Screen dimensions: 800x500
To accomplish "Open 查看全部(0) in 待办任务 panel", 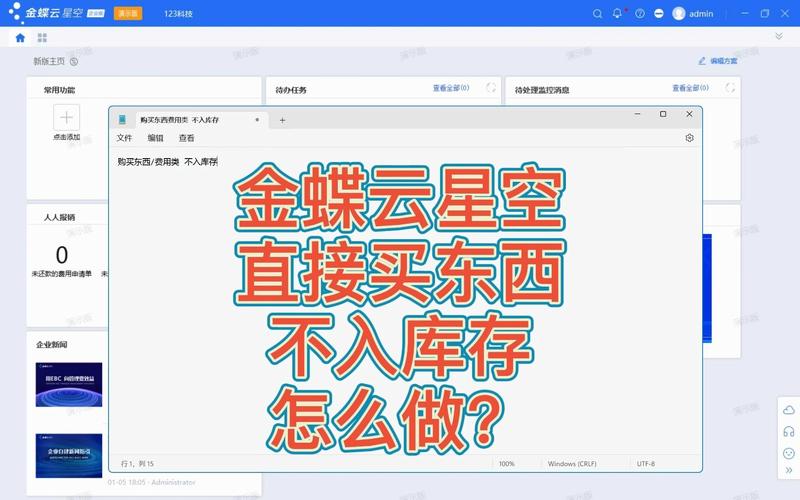I will [x=451, y=88].
